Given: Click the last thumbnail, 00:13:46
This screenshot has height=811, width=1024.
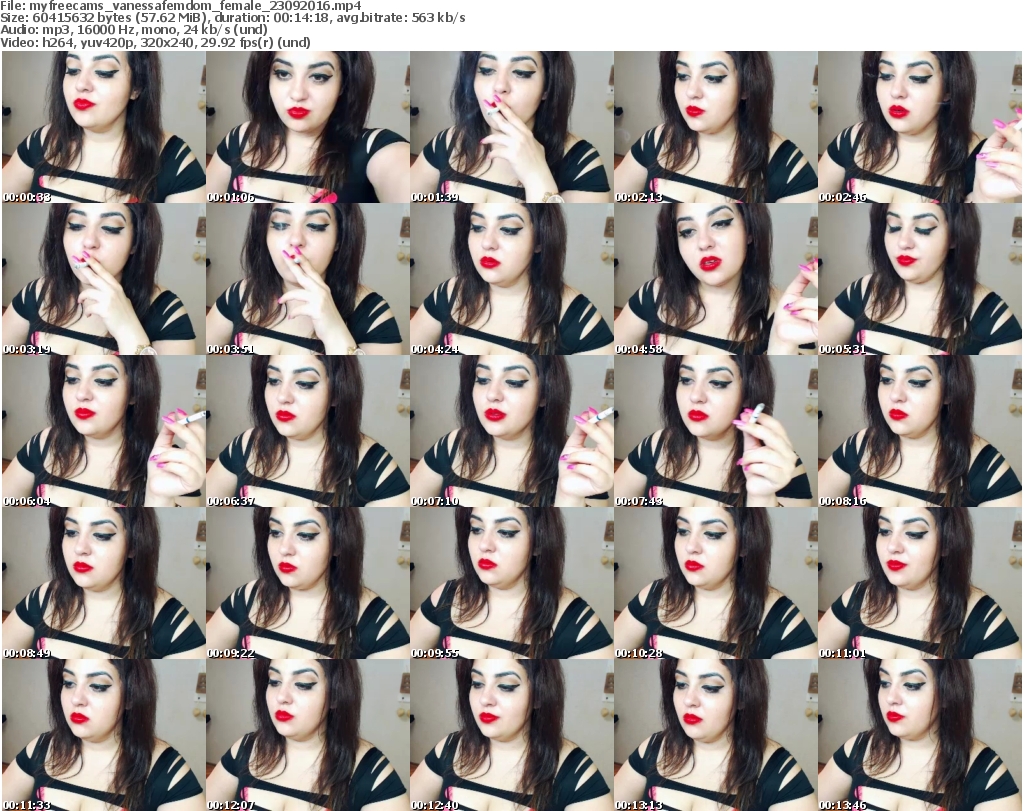Looking at the screenshot, I should [919, 735].
